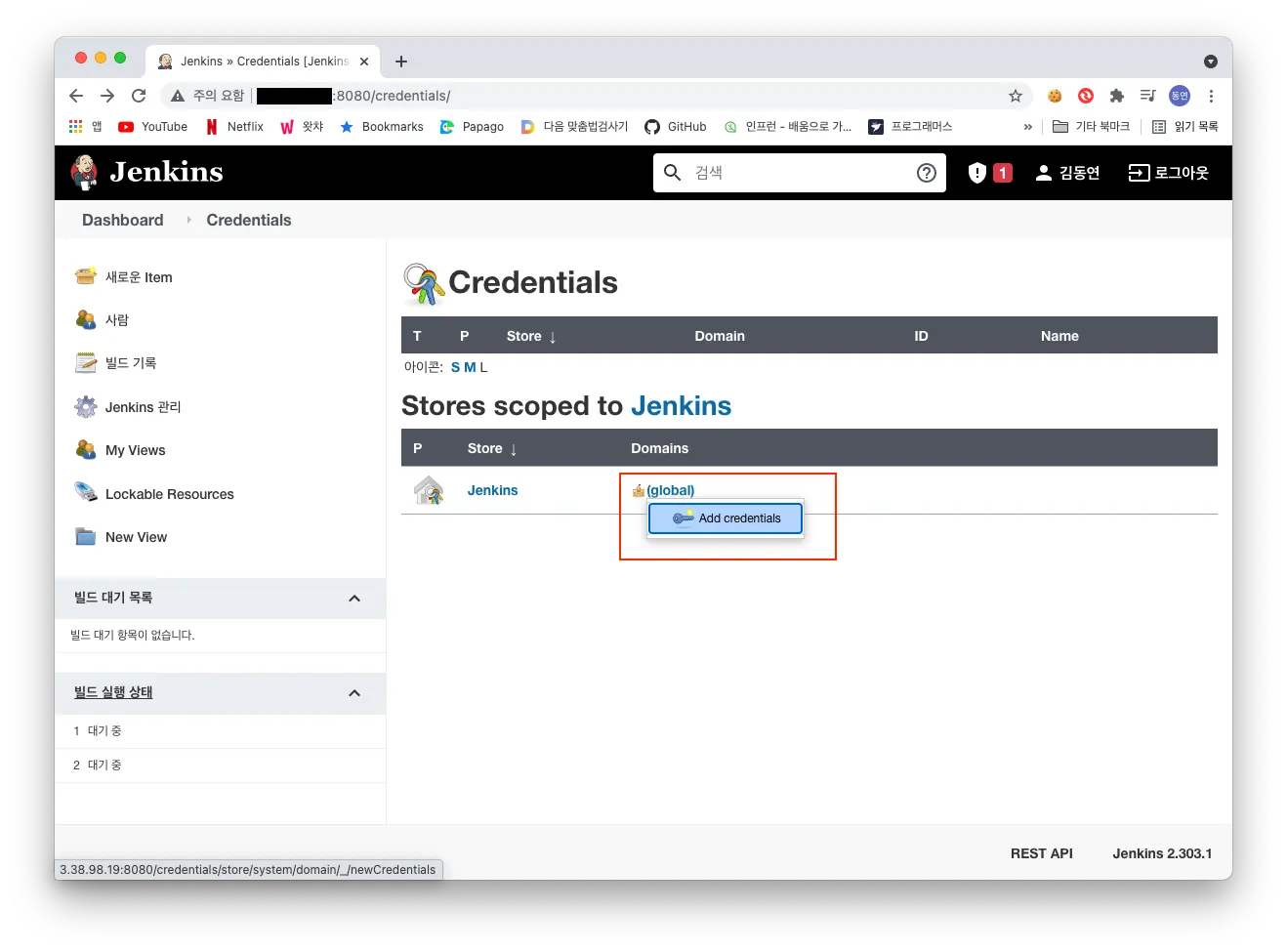Sort Stores table by Store column
The image size is (1287, 952).
point(492,448)
